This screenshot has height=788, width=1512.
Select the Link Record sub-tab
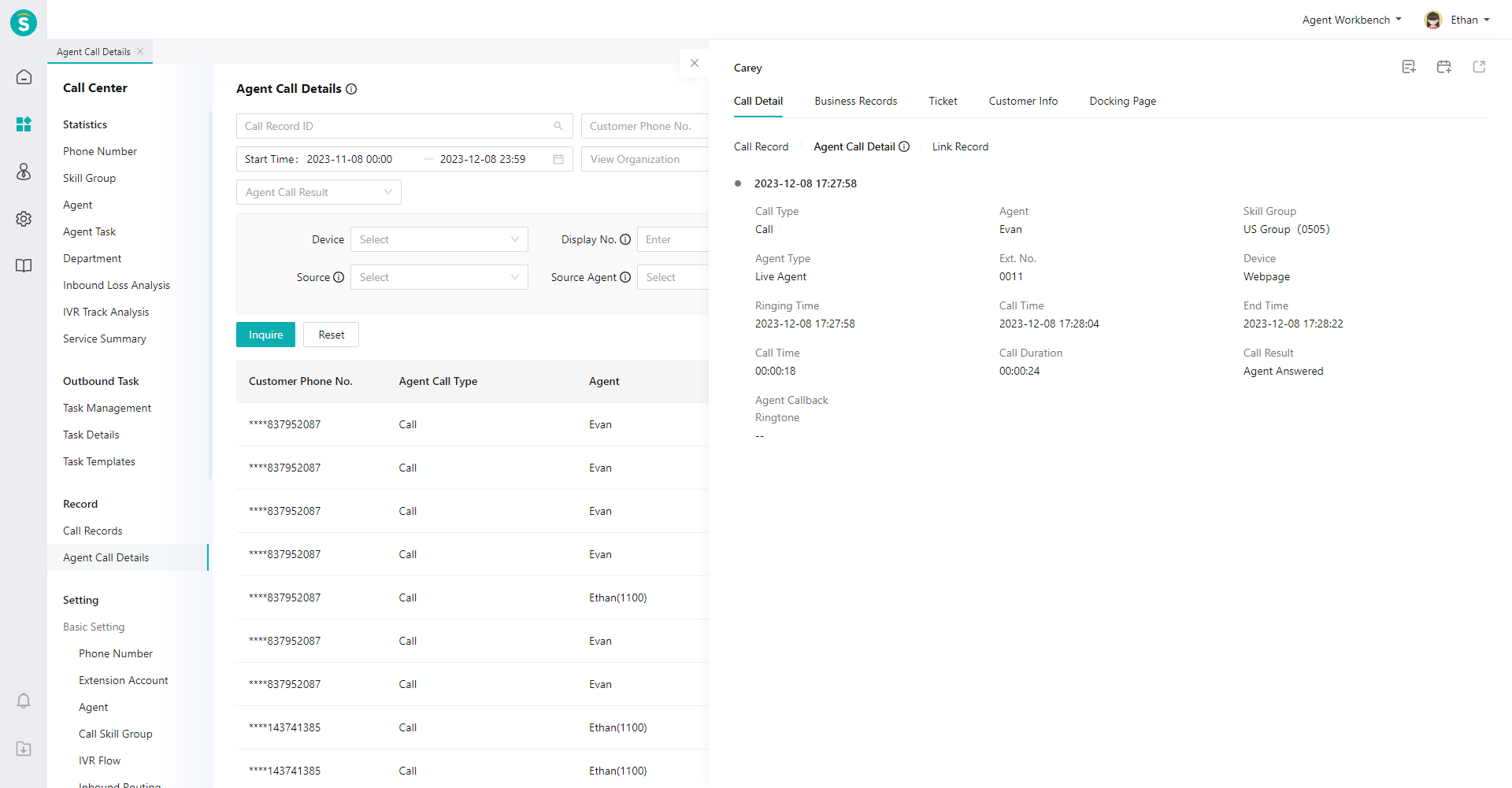coord(960,146)
